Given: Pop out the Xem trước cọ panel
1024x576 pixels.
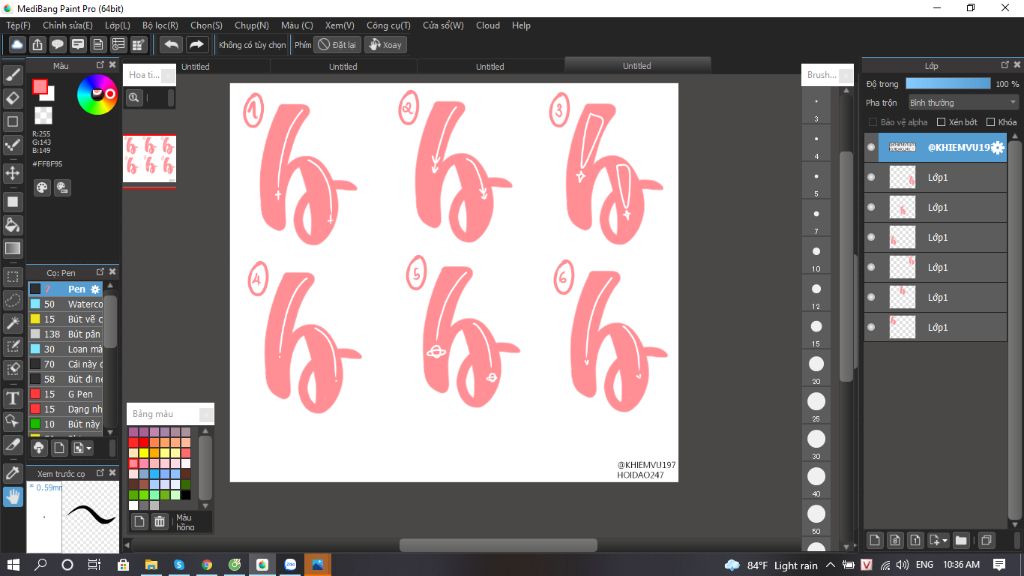Looking at the screenshot, I should tap(100, 473).
